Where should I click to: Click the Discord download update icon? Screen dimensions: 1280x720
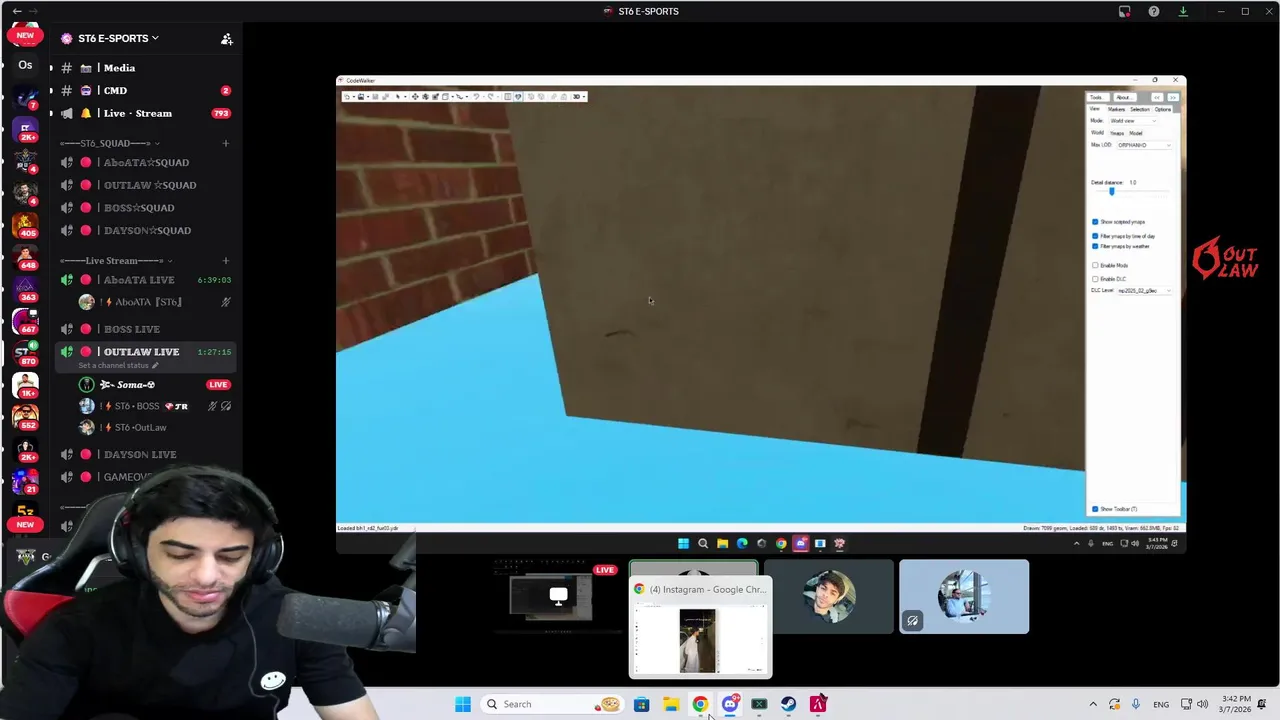(x=1183, y=11)
